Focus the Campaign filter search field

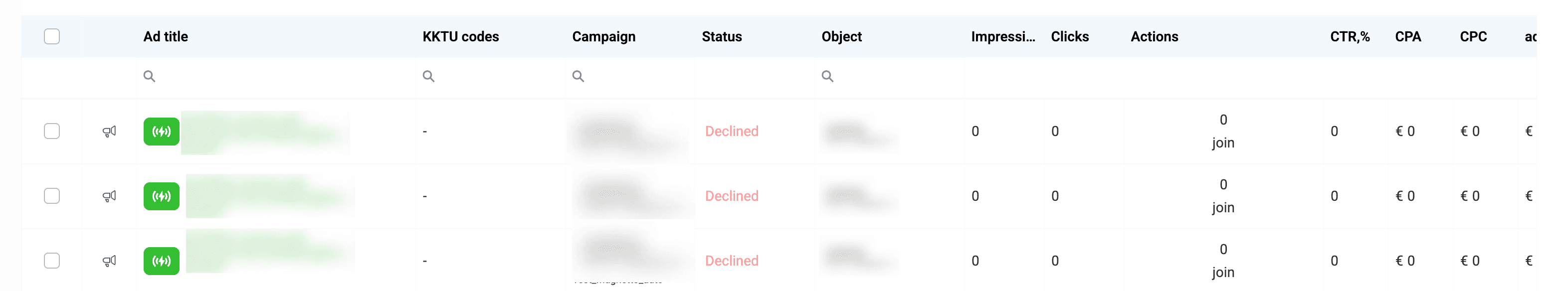point(633,76)
